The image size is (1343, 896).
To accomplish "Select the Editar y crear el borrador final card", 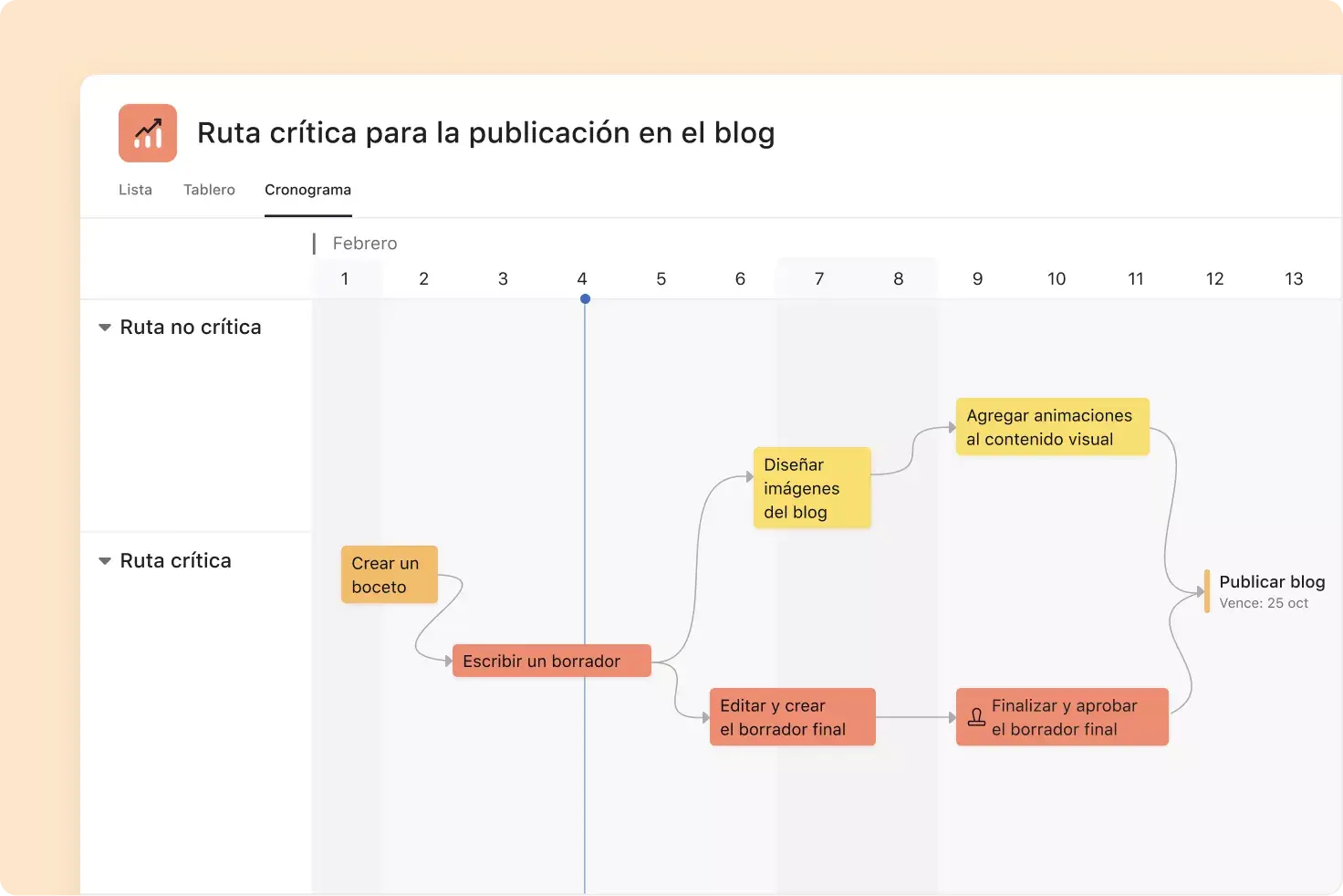I will (791, 717).
